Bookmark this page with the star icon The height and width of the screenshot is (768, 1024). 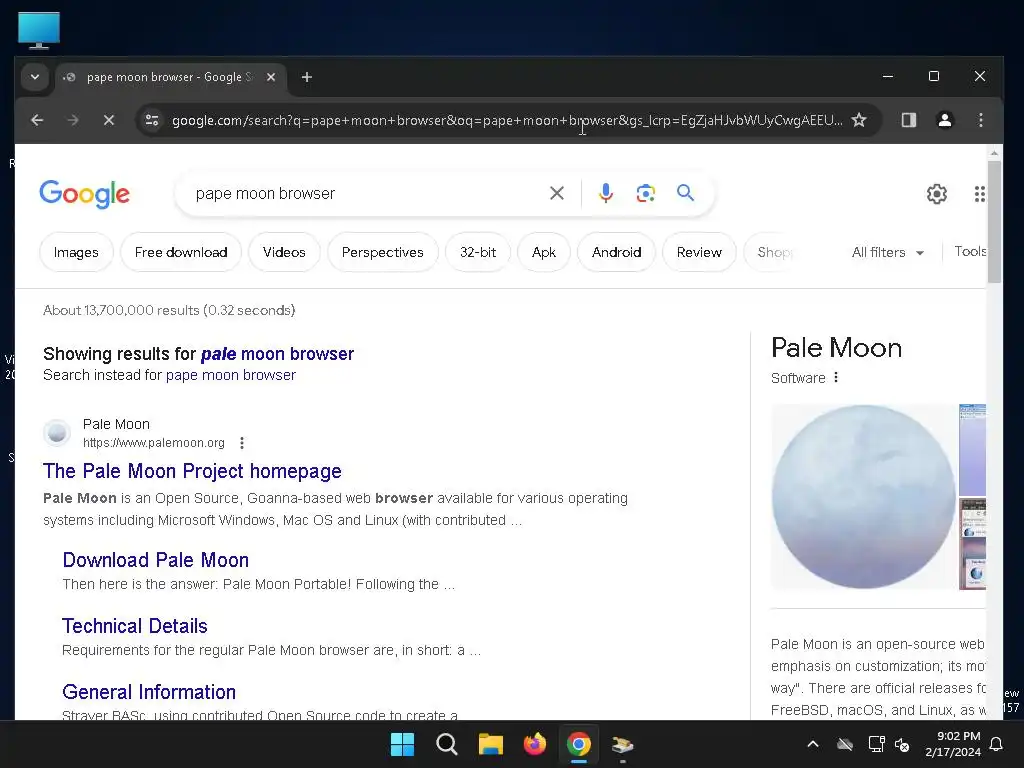(859, 120)
